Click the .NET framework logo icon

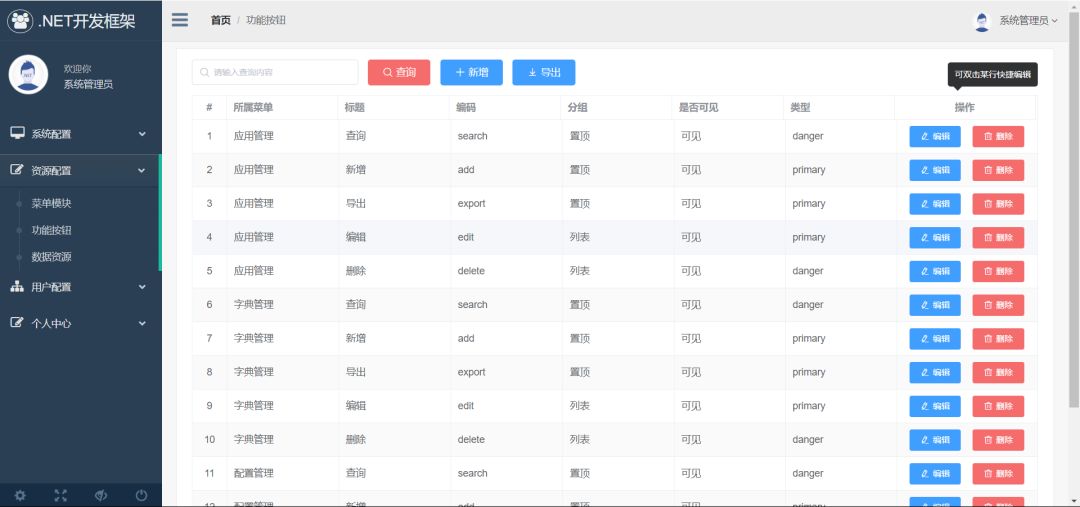tap(20, 21)
